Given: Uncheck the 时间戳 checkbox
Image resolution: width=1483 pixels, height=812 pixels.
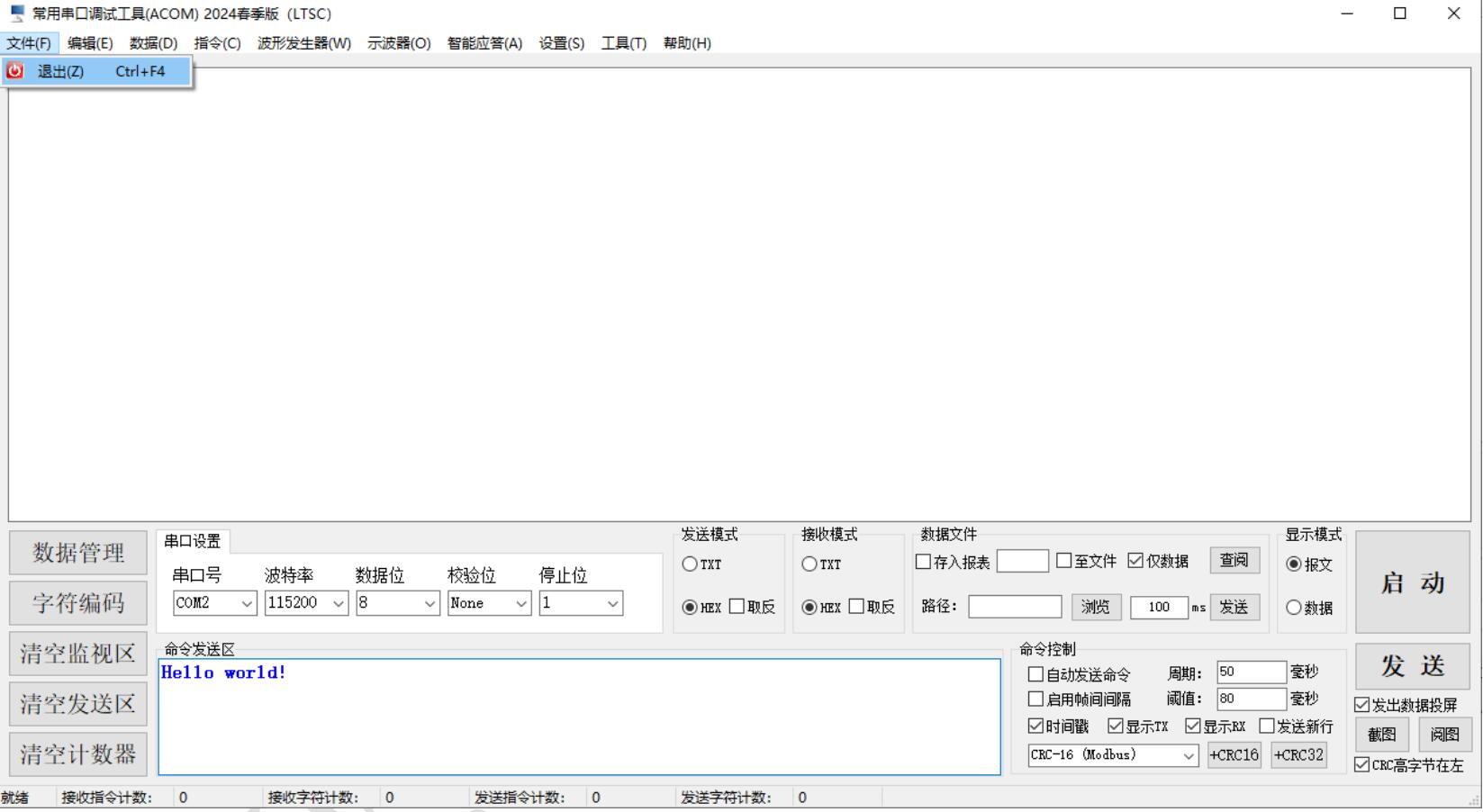Looking at the screenshot, I should pos(1035,726).
